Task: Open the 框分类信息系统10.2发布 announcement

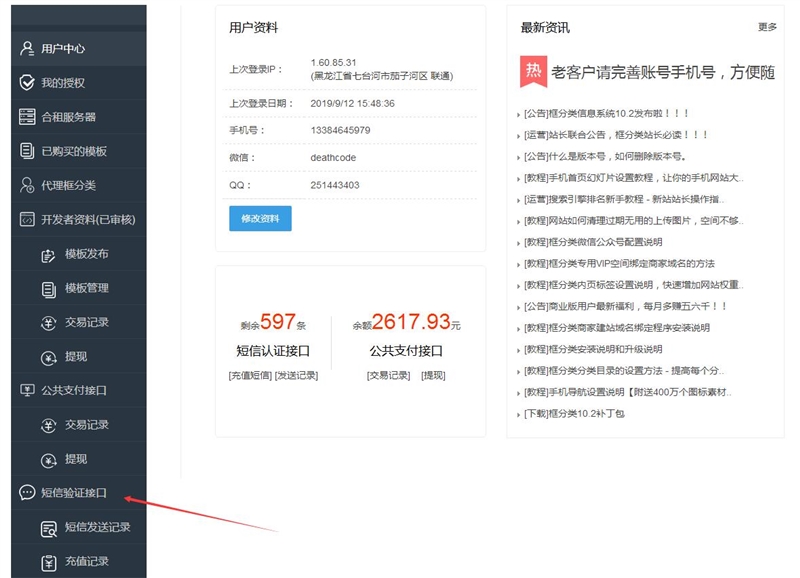Action: 606,114
